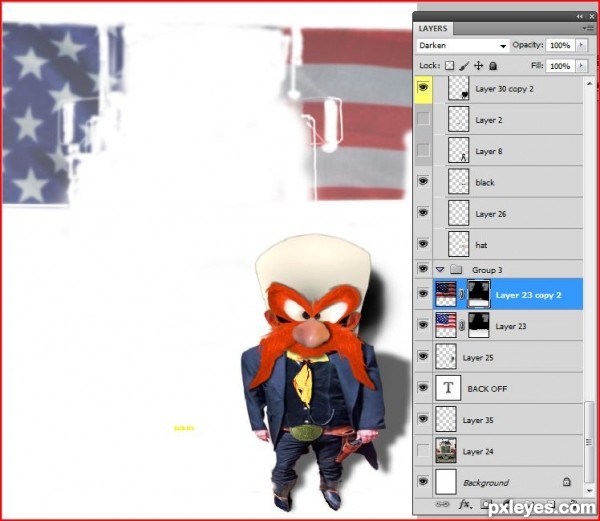Click the Link layers chain icon
The height and width of the screenshot is (521, 600).
[x=442, y=504]
